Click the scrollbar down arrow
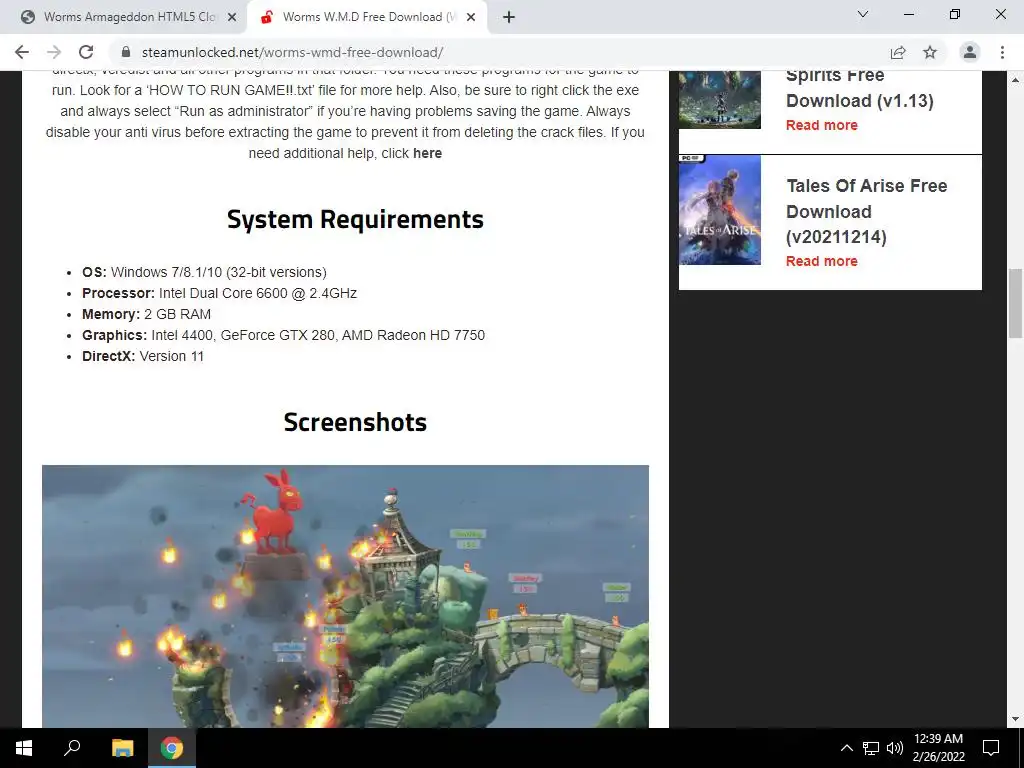Image resolution: width=1024 pixels, height=768 pixels. [1015, 719]
